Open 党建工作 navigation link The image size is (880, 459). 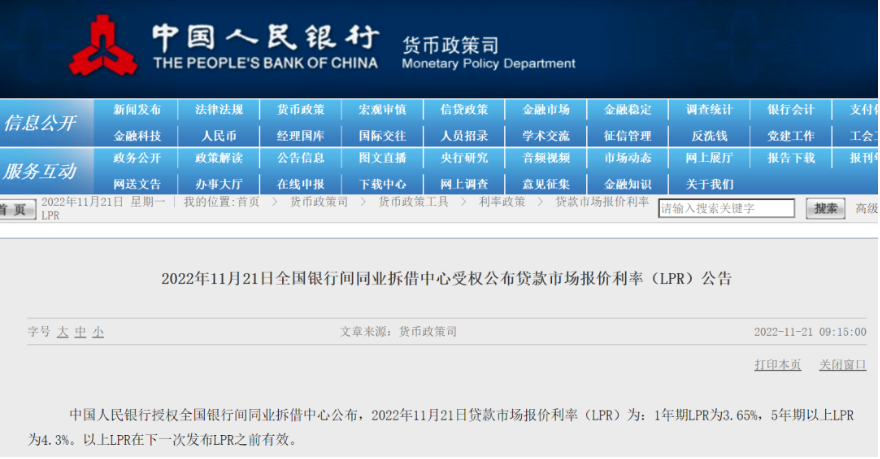pos(791,136)
